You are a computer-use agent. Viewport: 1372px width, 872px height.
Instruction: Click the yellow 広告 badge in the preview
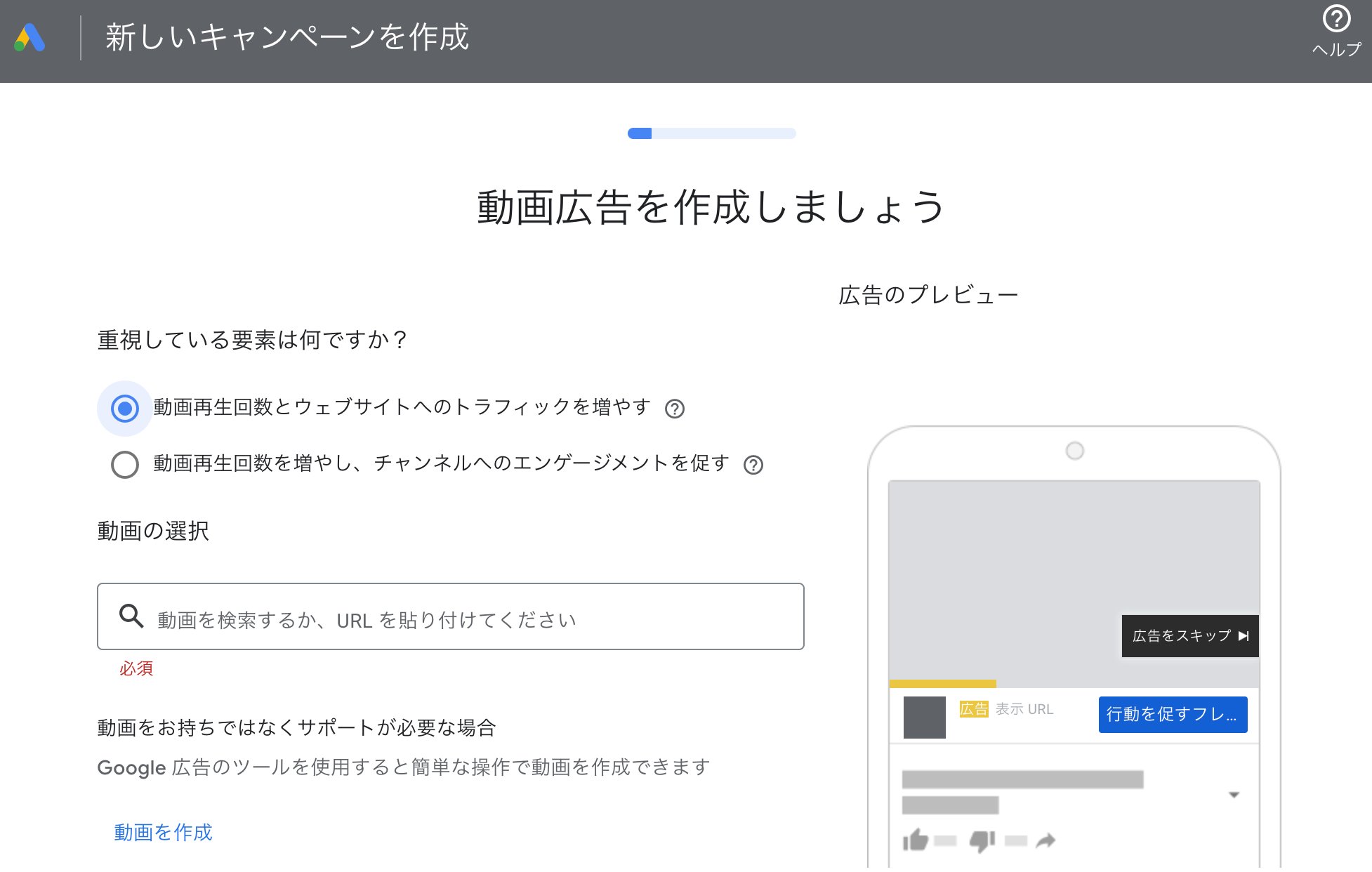[973, 709]
